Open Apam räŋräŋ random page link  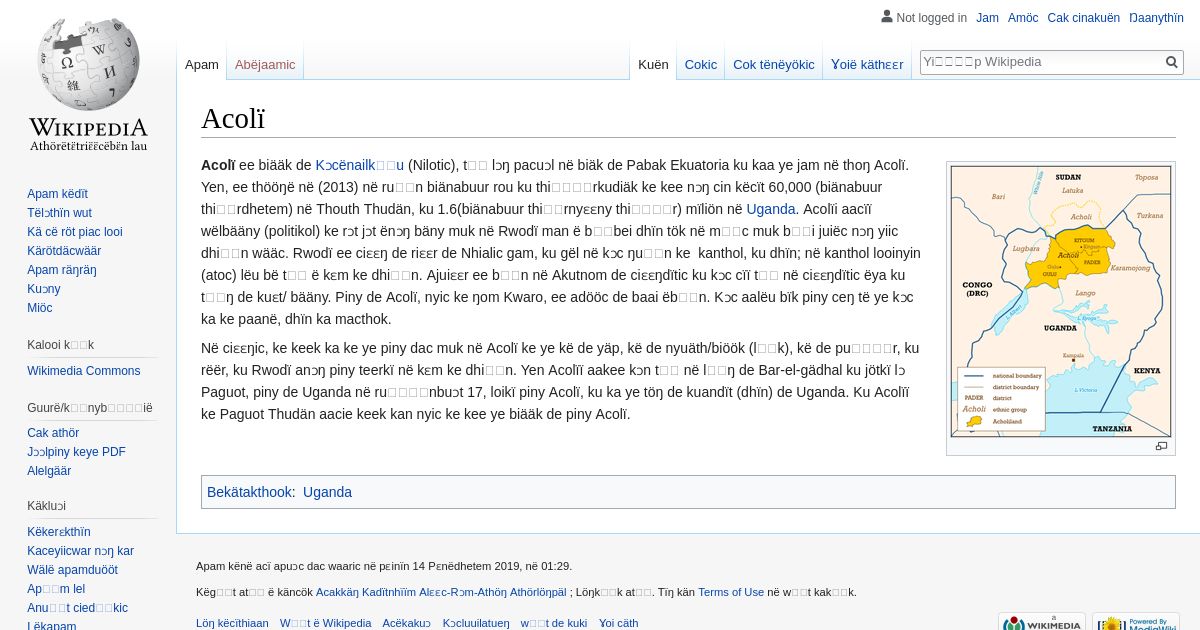tap(62, 270)
